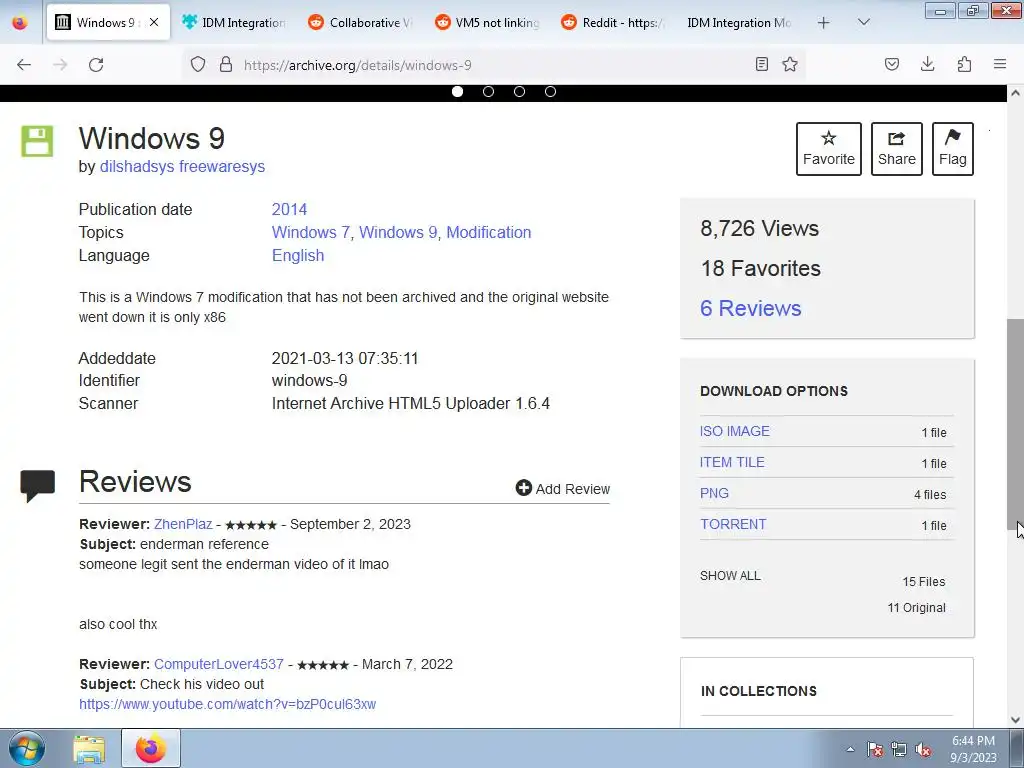Viewport: 1024px width, 768px height.
Task: Download the TORRENT file
Action: (733, 524)
